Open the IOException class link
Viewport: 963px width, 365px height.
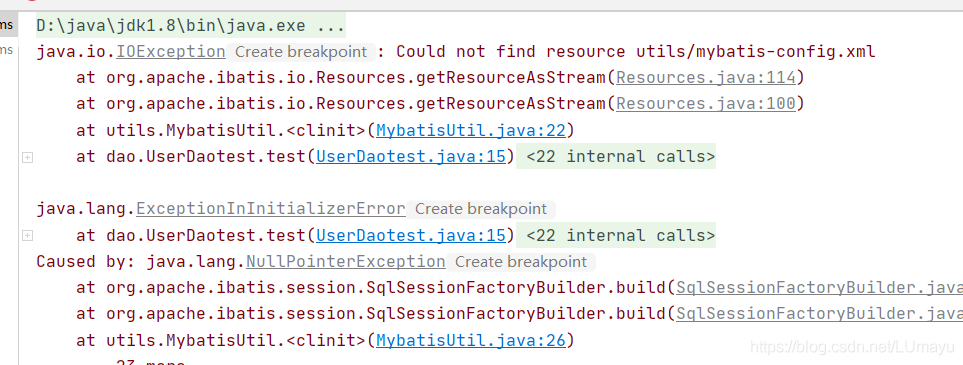coord(171,52)
